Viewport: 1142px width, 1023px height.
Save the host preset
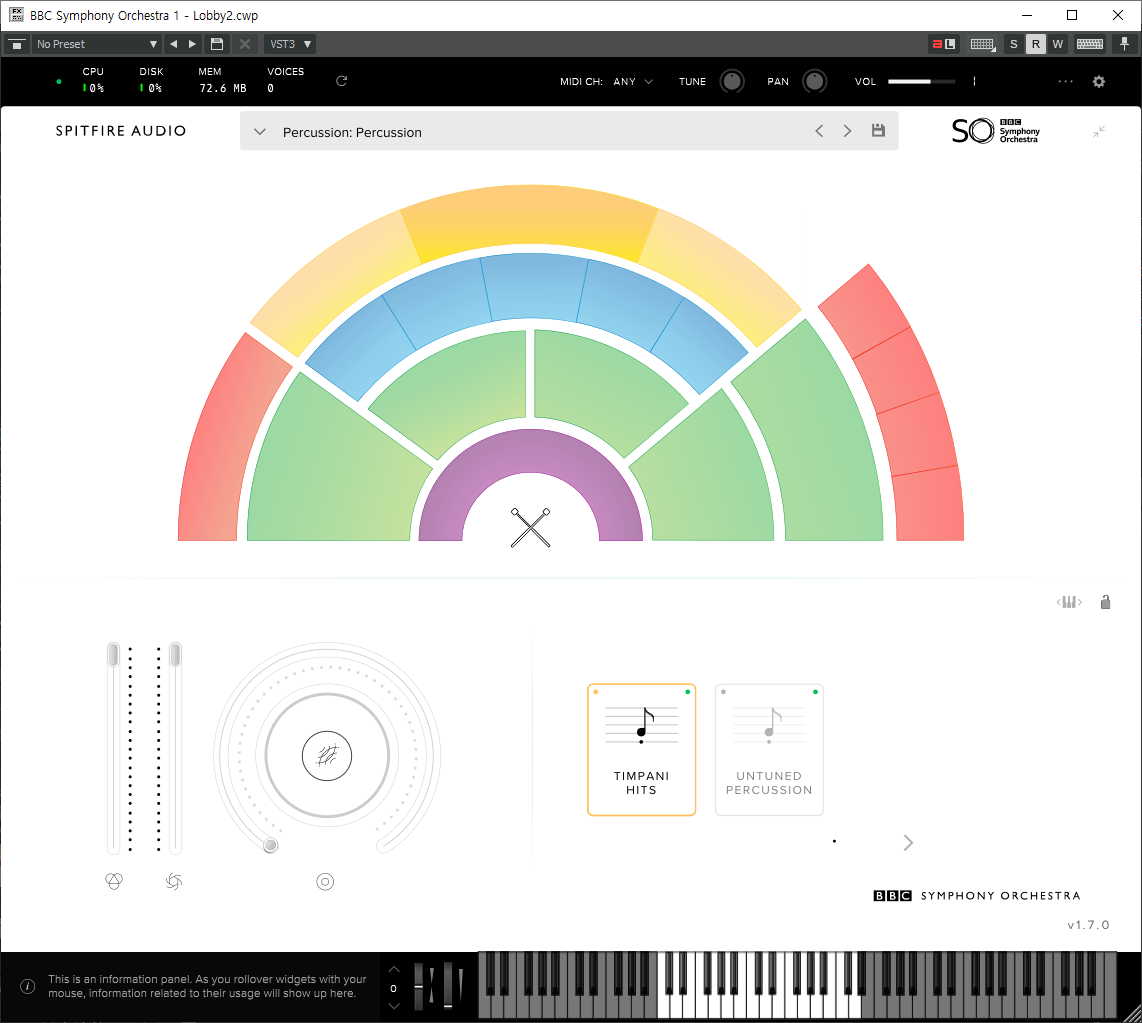216,44
